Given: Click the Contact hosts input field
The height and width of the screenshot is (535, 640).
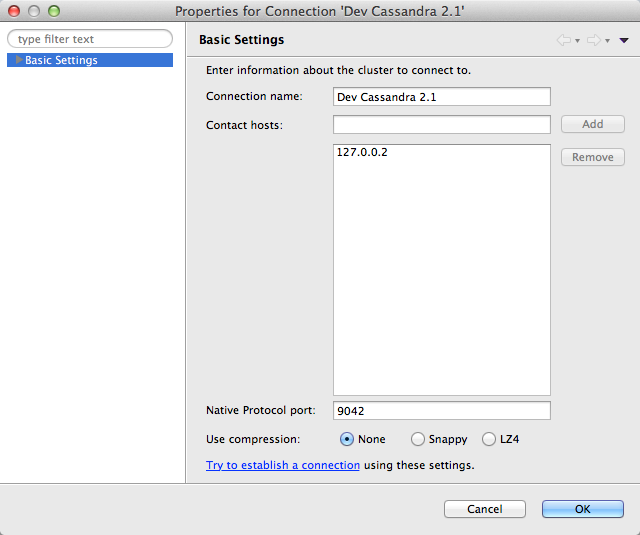Looking at the screenshot, I should tap(442, 124).
